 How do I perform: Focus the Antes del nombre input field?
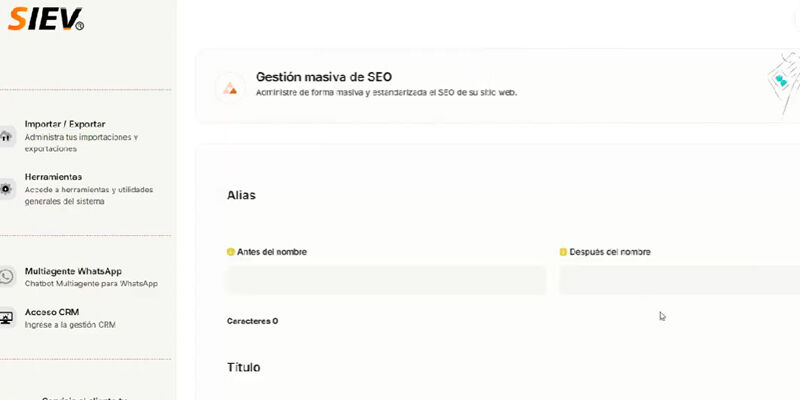[386, 280]
